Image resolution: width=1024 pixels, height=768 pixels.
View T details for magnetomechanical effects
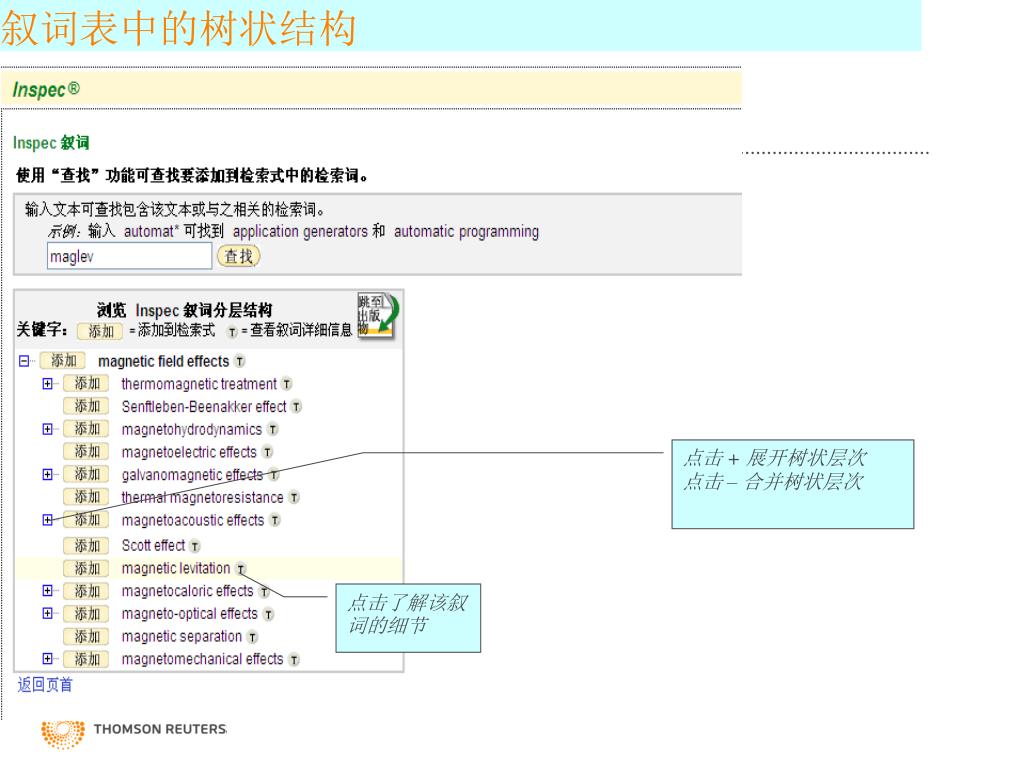point(294,660)
